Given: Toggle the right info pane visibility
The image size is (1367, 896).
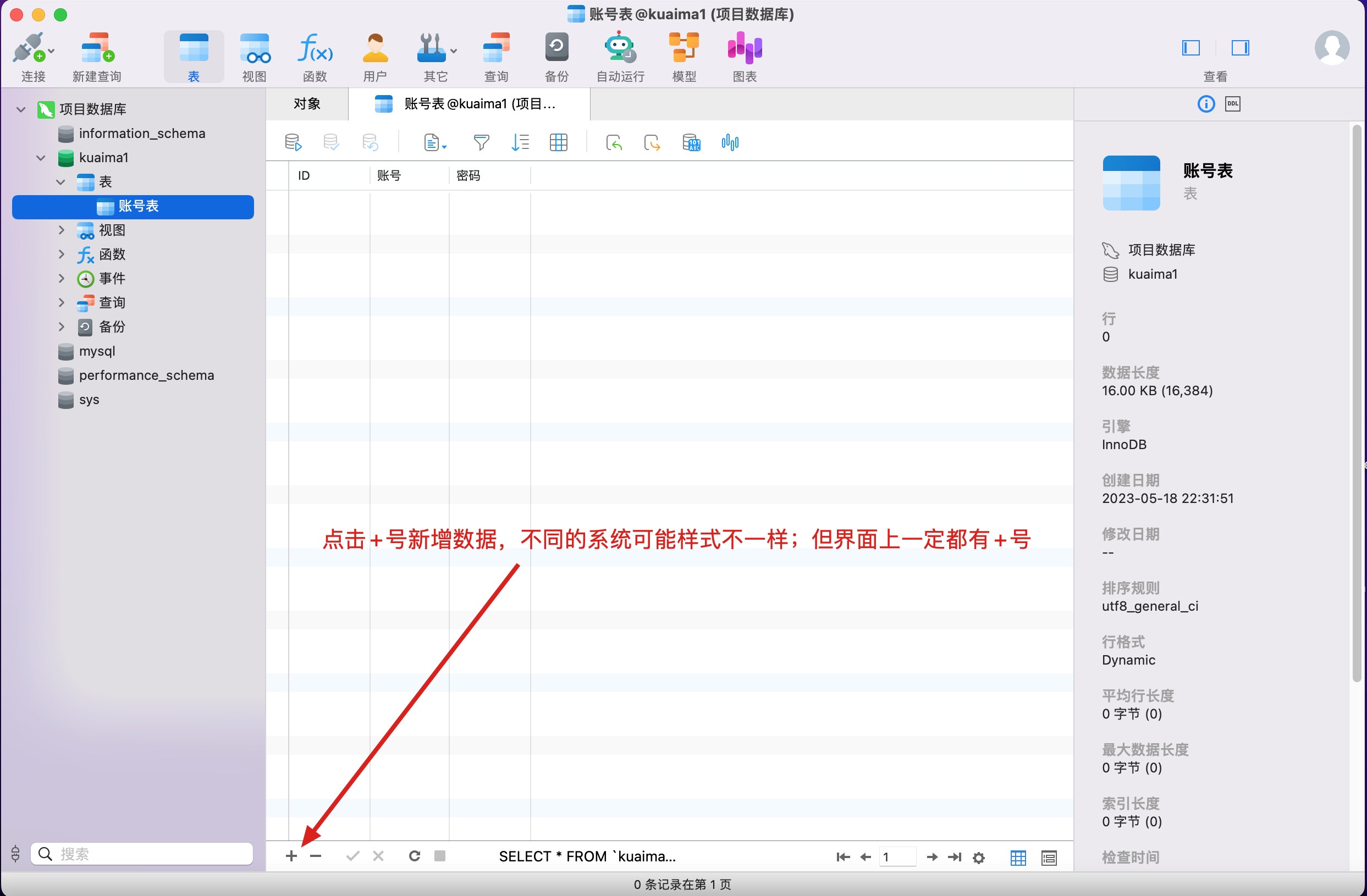Looking at the screenshot, I should [1240, 48].
